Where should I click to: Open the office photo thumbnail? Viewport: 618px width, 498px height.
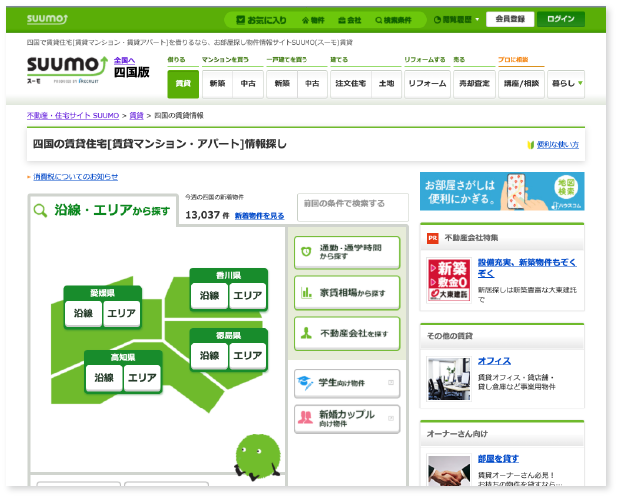click(449, 379)
